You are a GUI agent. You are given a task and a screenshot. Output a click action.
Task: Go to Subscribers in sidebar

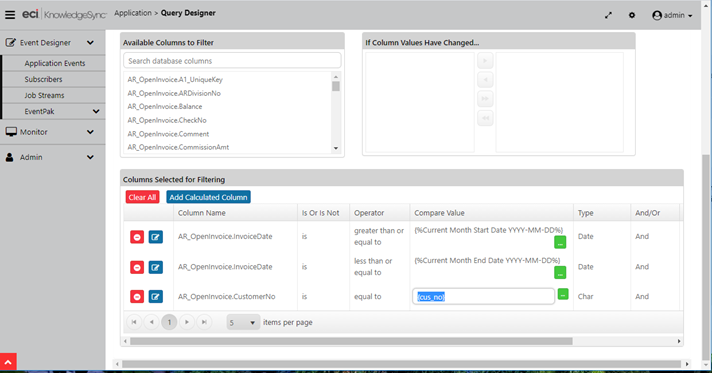[x=44, y=80]
